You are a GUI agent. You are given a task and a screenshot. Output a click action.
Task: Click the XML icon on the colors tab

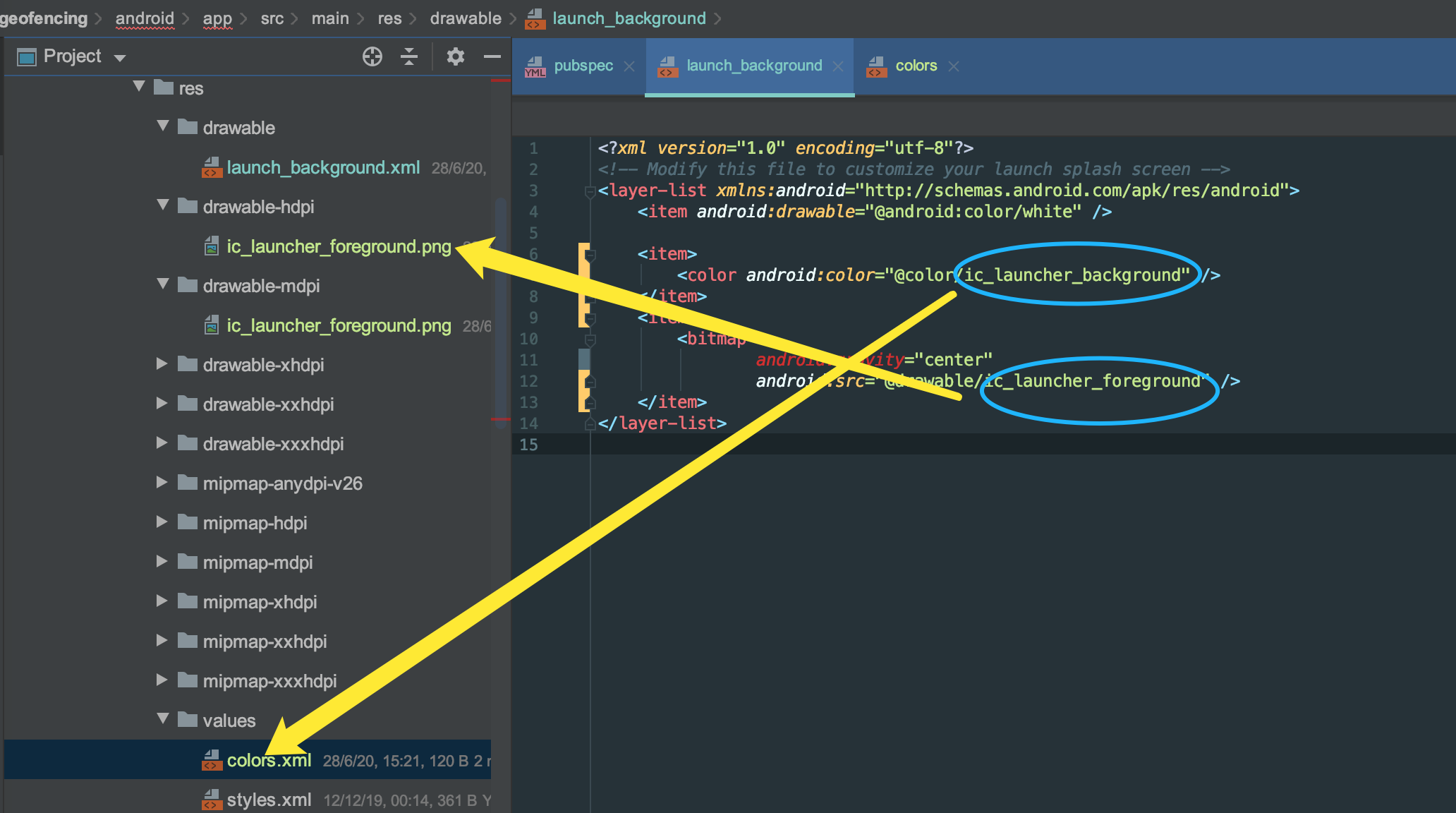pyautogui.click(x=877, y=67)
